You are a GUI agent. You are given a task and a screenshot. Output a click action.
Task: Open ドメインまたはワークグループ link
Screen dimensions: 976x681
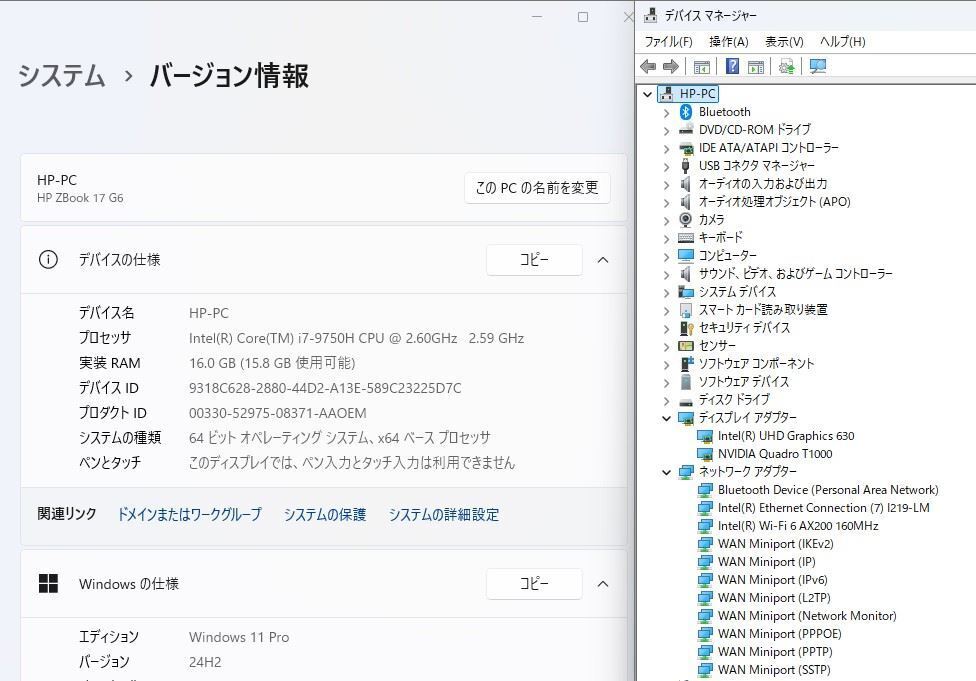pos(190,515)
